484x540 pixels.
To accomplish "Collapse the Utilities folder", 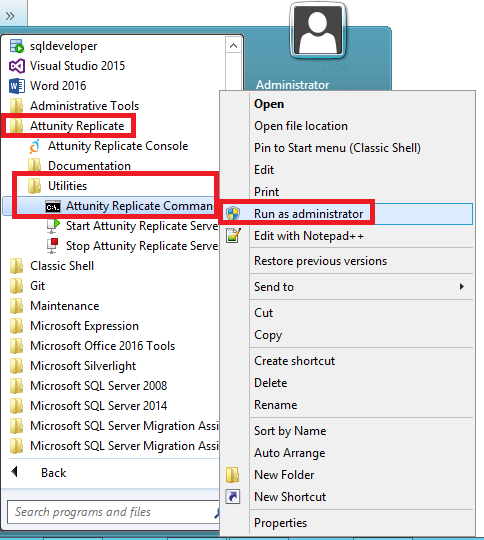I will tap(67, 186).
